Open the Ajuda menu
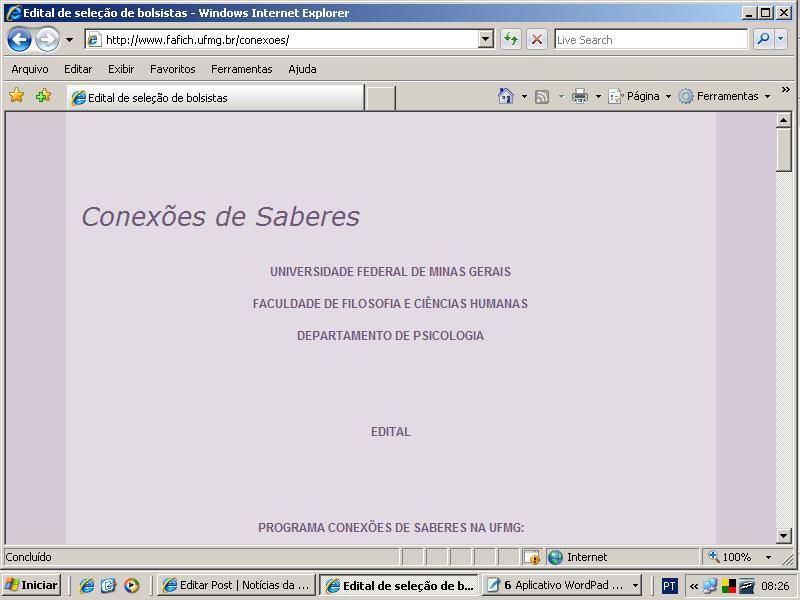800x600 pixels. [x=302, y=69]
